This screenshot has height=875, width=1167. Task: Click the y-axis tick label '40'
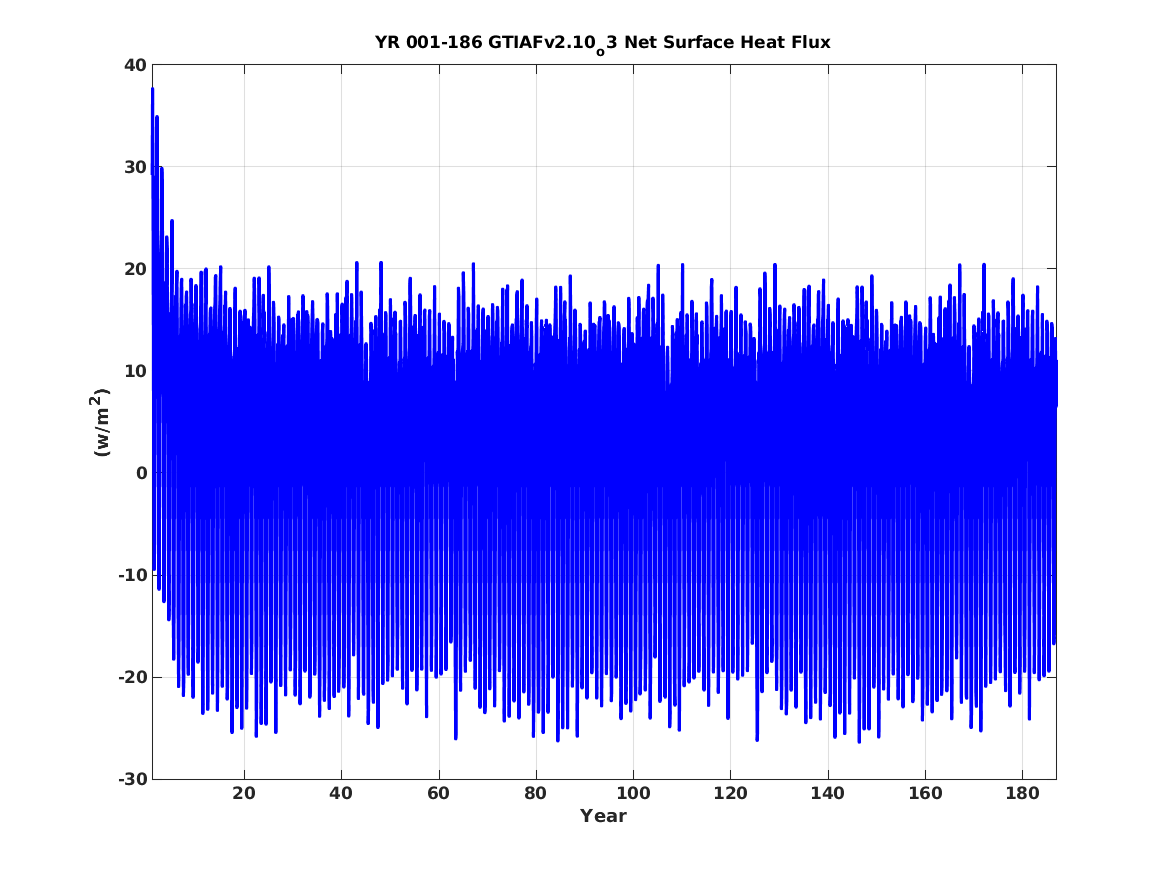coord(135,65)
